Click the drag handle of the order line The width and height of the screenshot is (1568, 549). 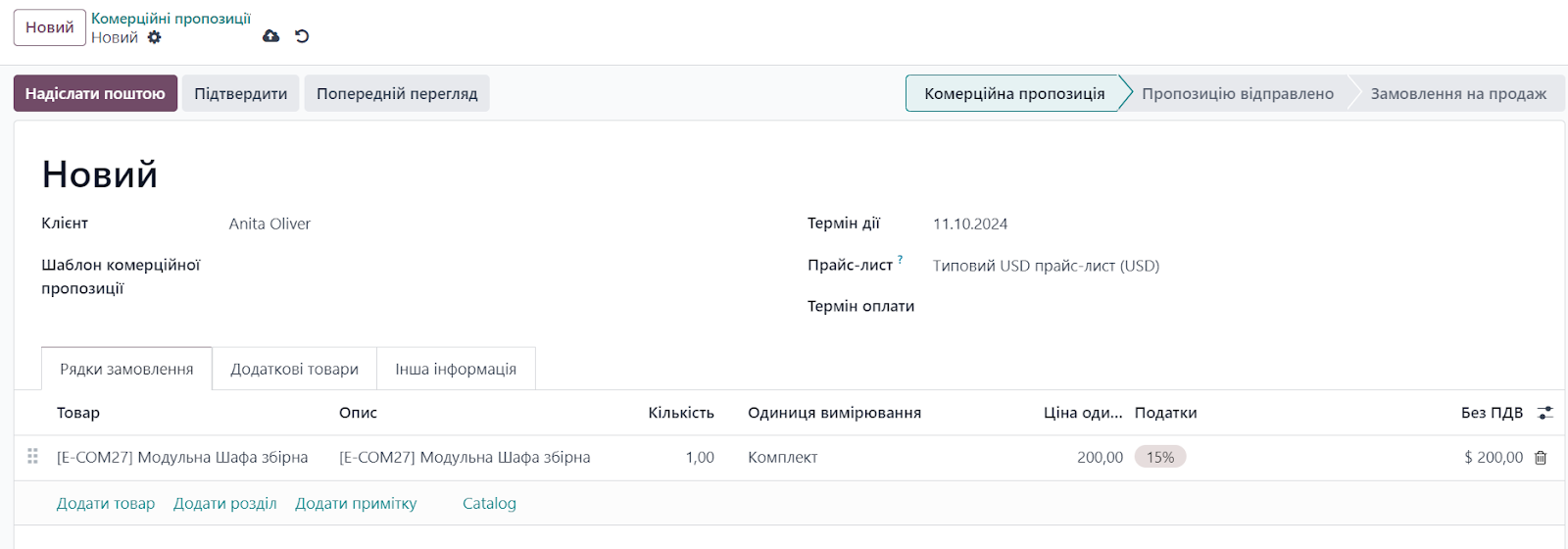[x=32, y=457]
